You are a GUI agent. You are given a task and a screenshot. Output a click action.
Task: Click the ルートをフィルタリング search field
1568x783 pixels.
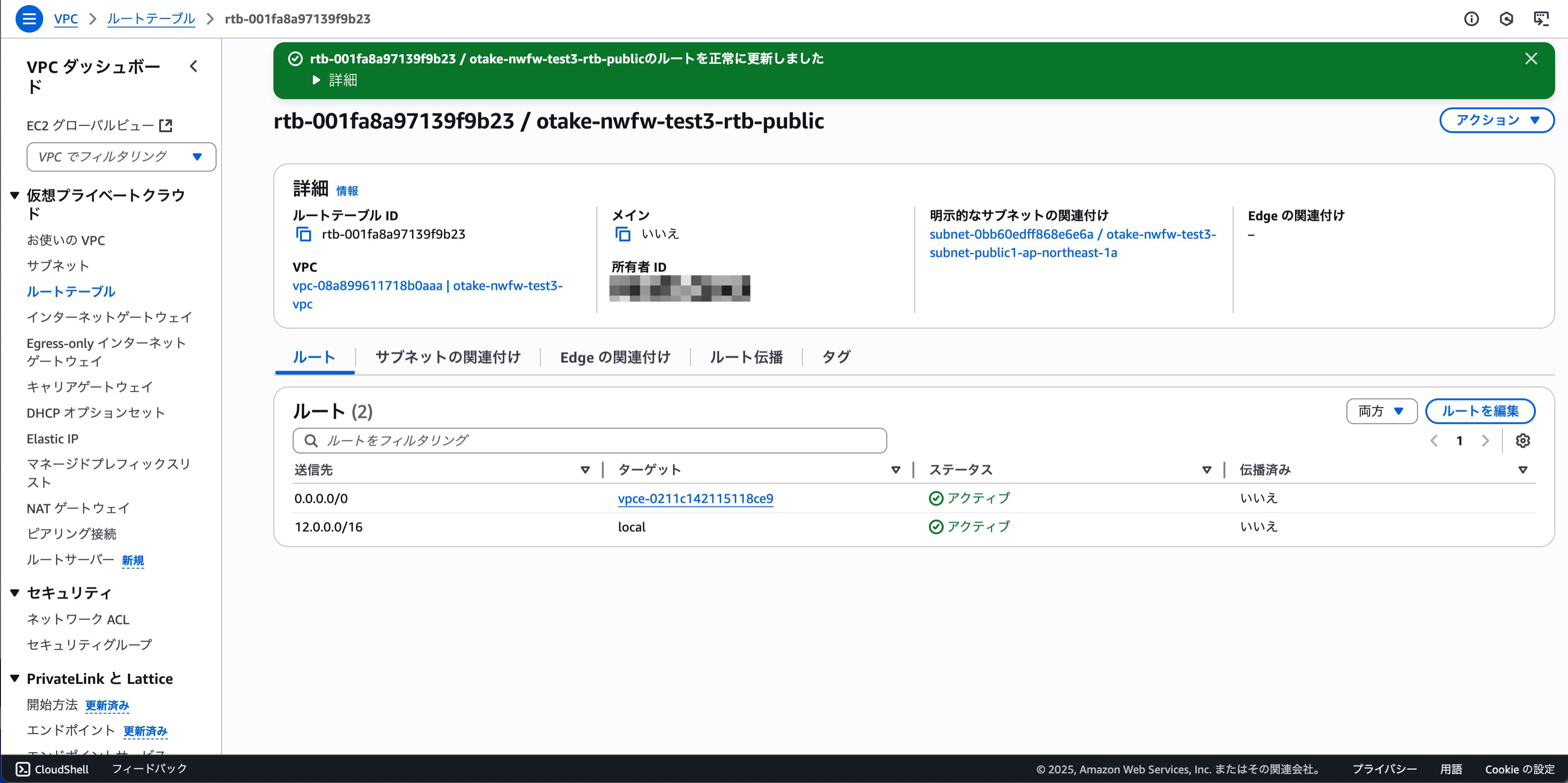(589, 440)
